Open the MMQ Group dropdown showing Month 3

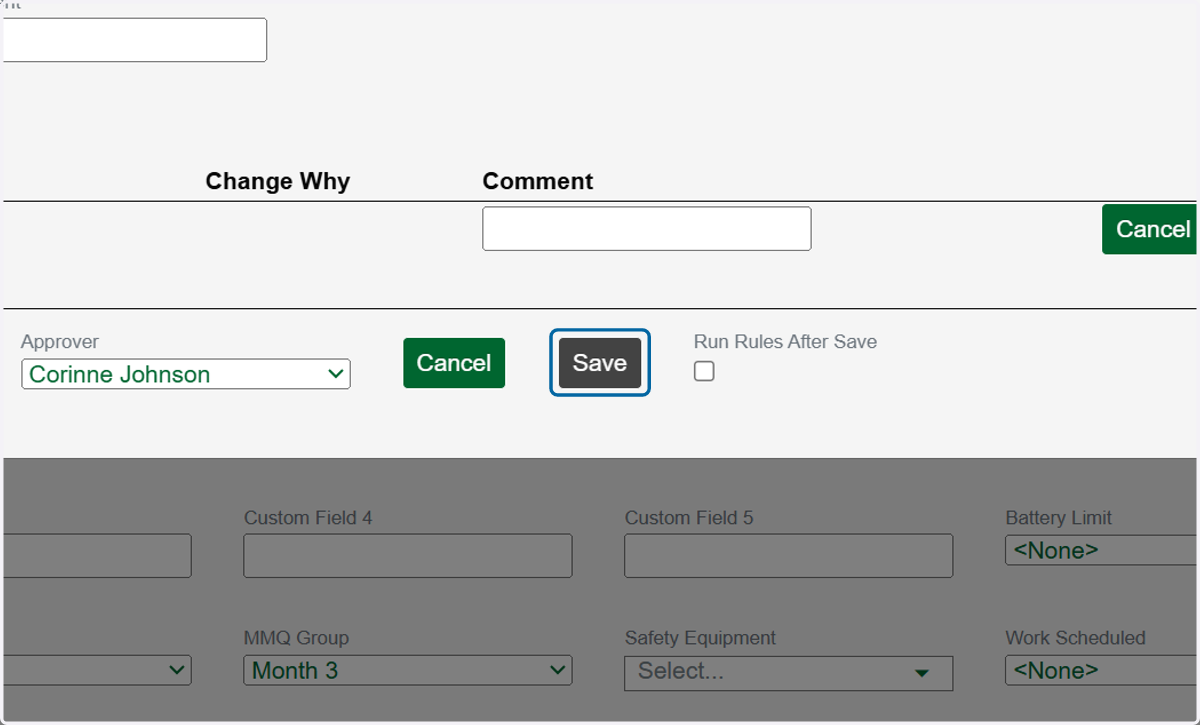click(x=408, y=670)
